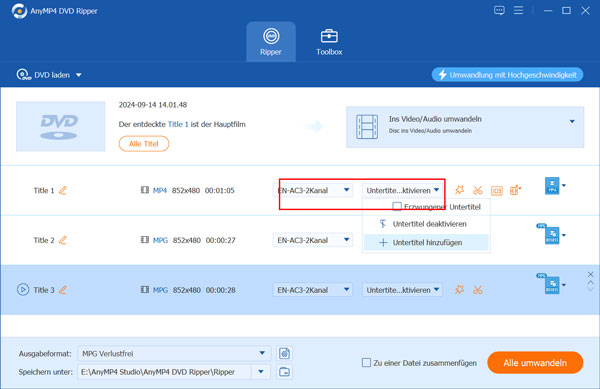Expand the save path dropdown arrow
600x389 pixels.
point(261,372)
